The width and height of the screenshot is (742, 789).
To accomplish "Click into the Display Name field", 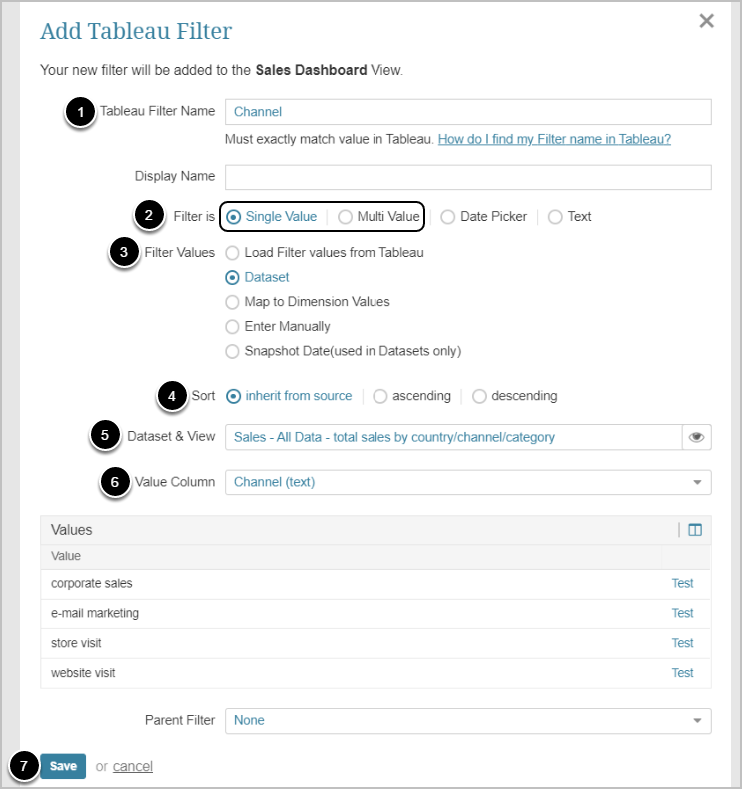I will [467, 177].
